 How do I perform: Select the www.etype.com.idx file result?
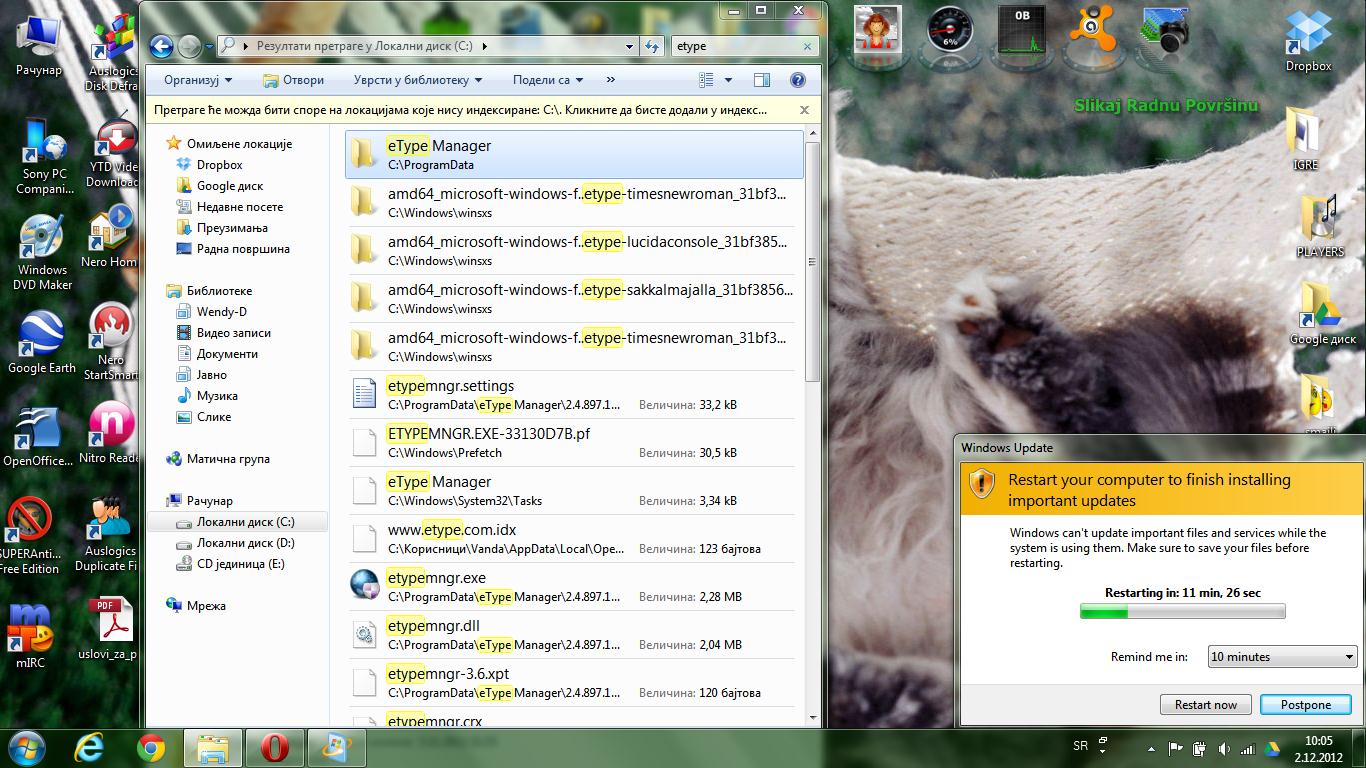coord(574,539)
